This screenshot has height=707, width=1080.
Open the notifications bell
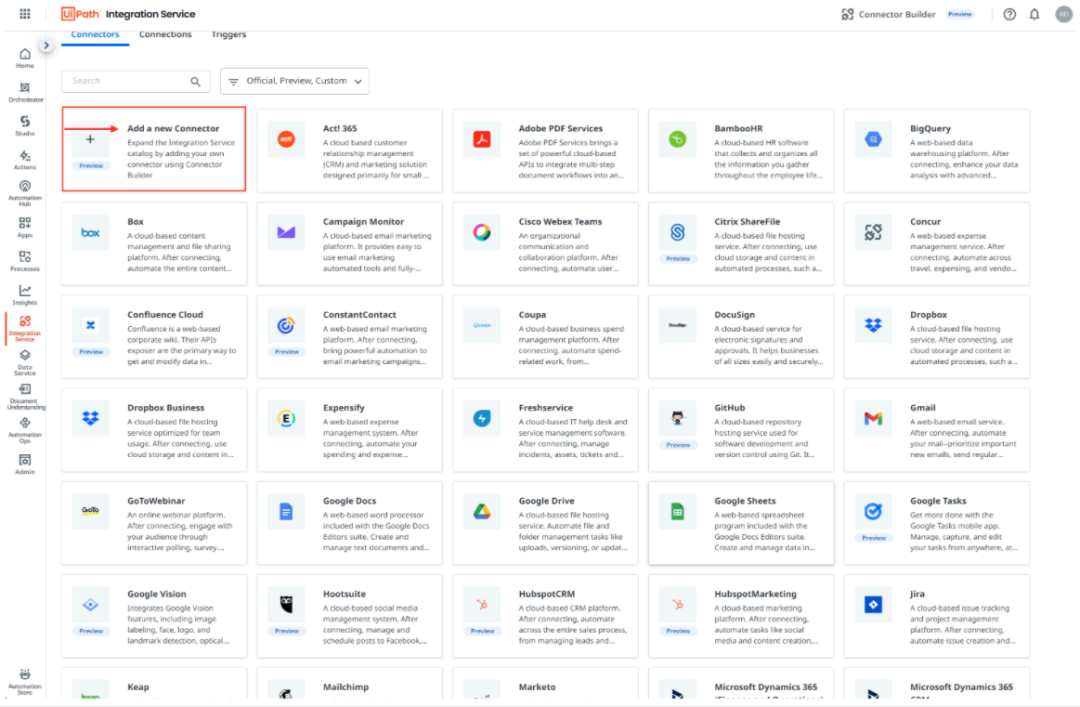pos(1035,14)
